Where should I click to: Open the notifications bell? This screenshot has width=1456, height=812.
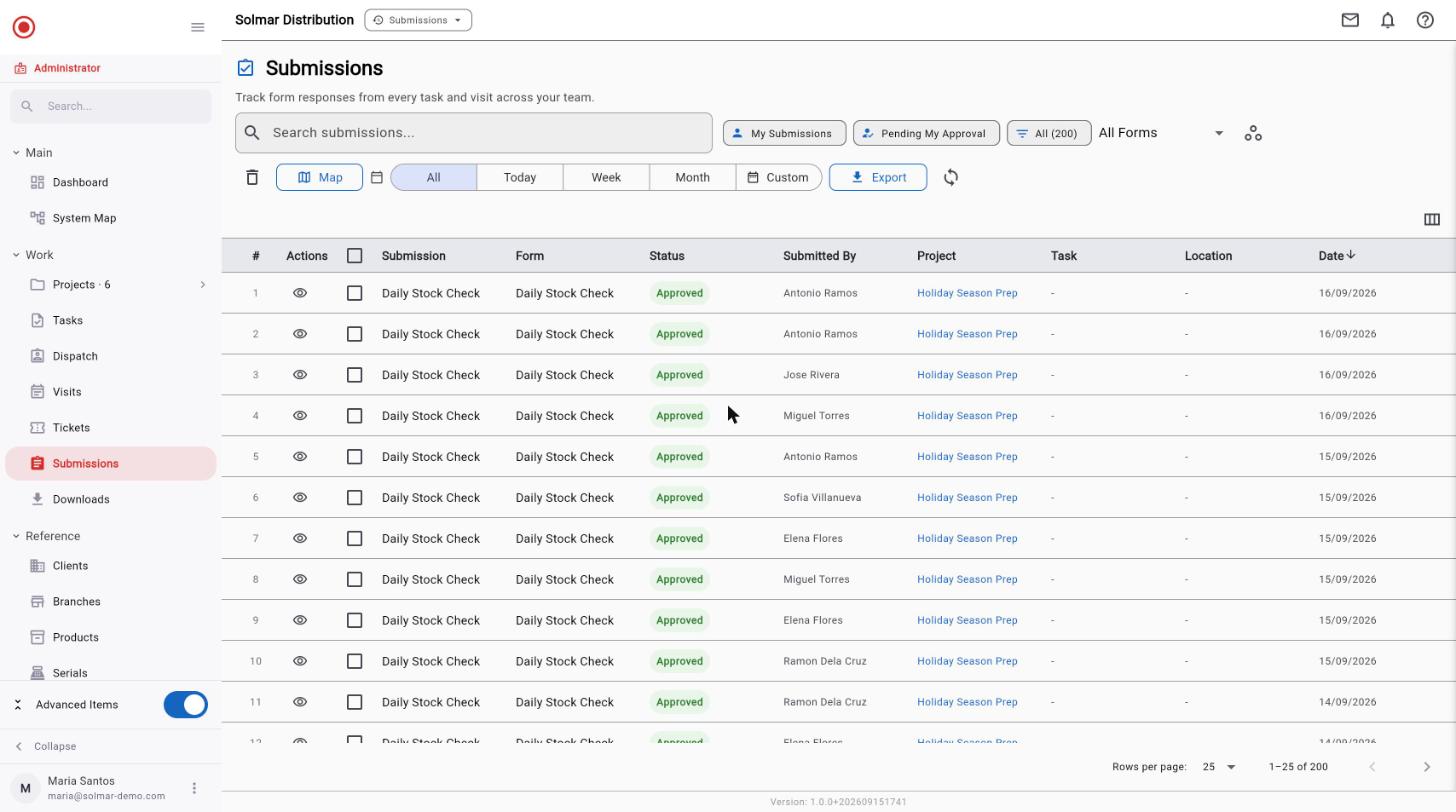pos(1388,20)
